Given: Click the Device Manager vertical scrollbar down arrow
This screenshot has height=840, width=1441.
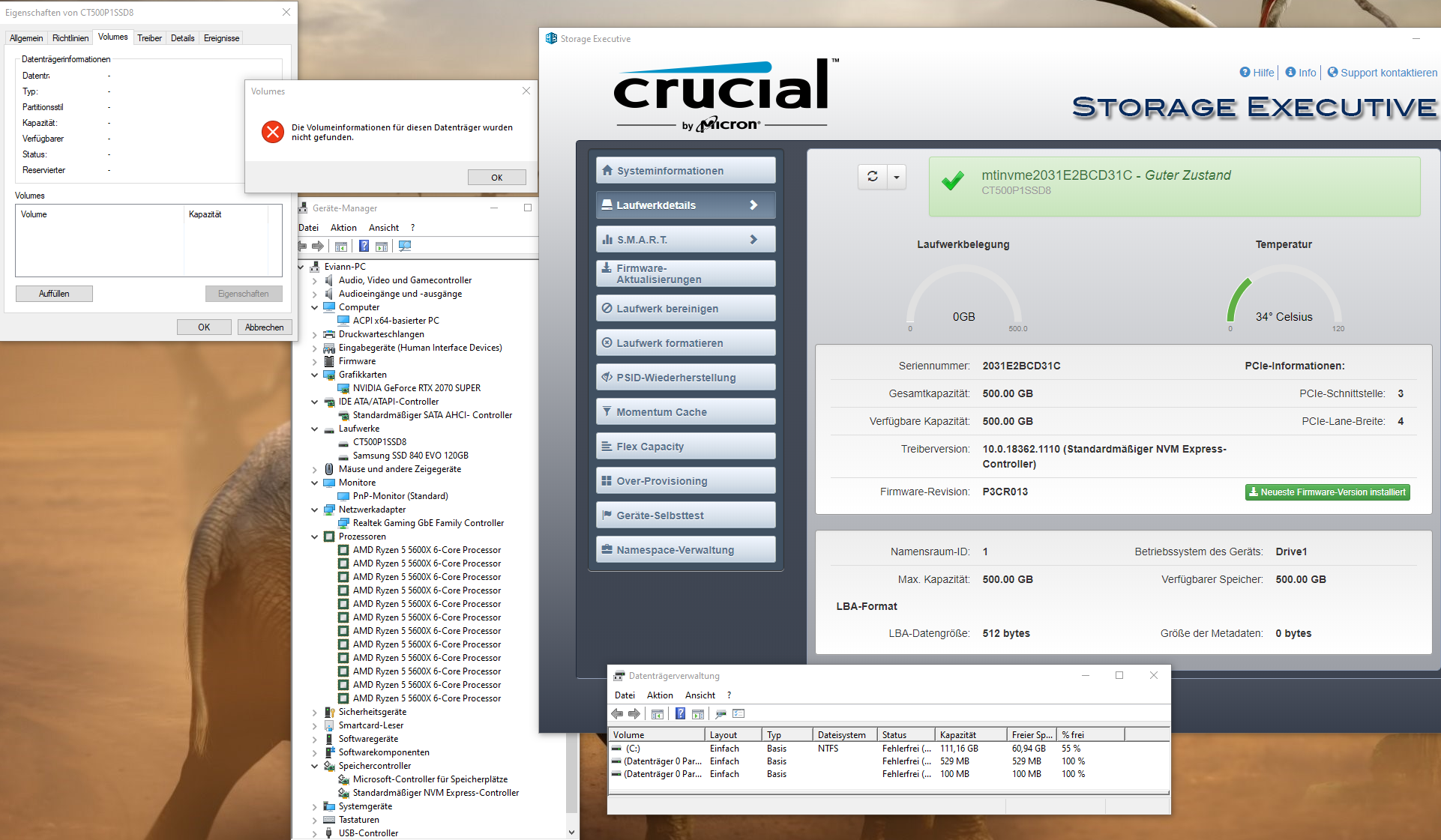Looking at the screenshot, I should click(x=571, y=832).
